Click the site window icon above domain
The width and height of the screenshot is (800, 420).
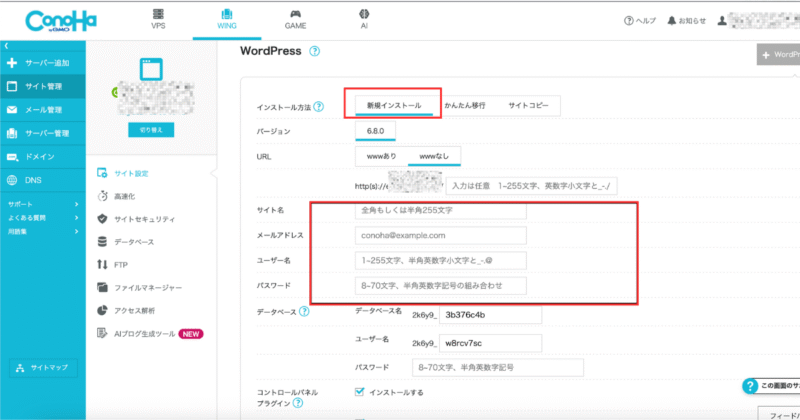pyautogui.click(x=152, y=69)
